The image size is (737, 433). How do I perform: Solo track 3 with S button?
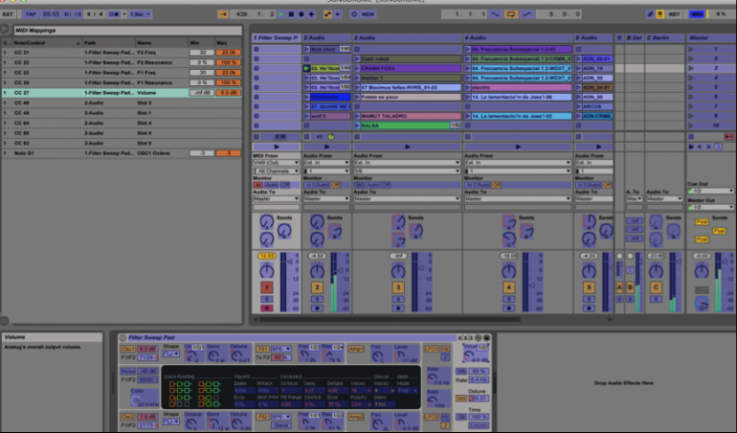pyautogui.click(x=398, y=299)
